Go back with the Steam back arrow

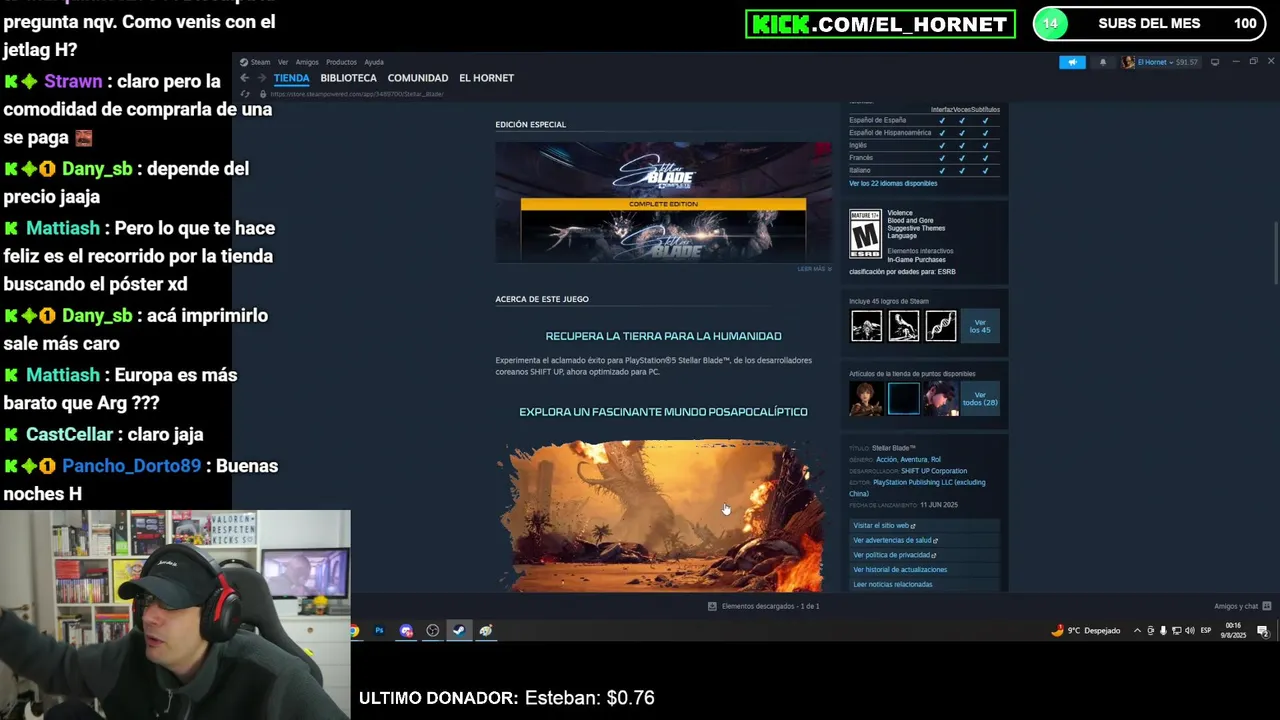(x=244, y=78)
